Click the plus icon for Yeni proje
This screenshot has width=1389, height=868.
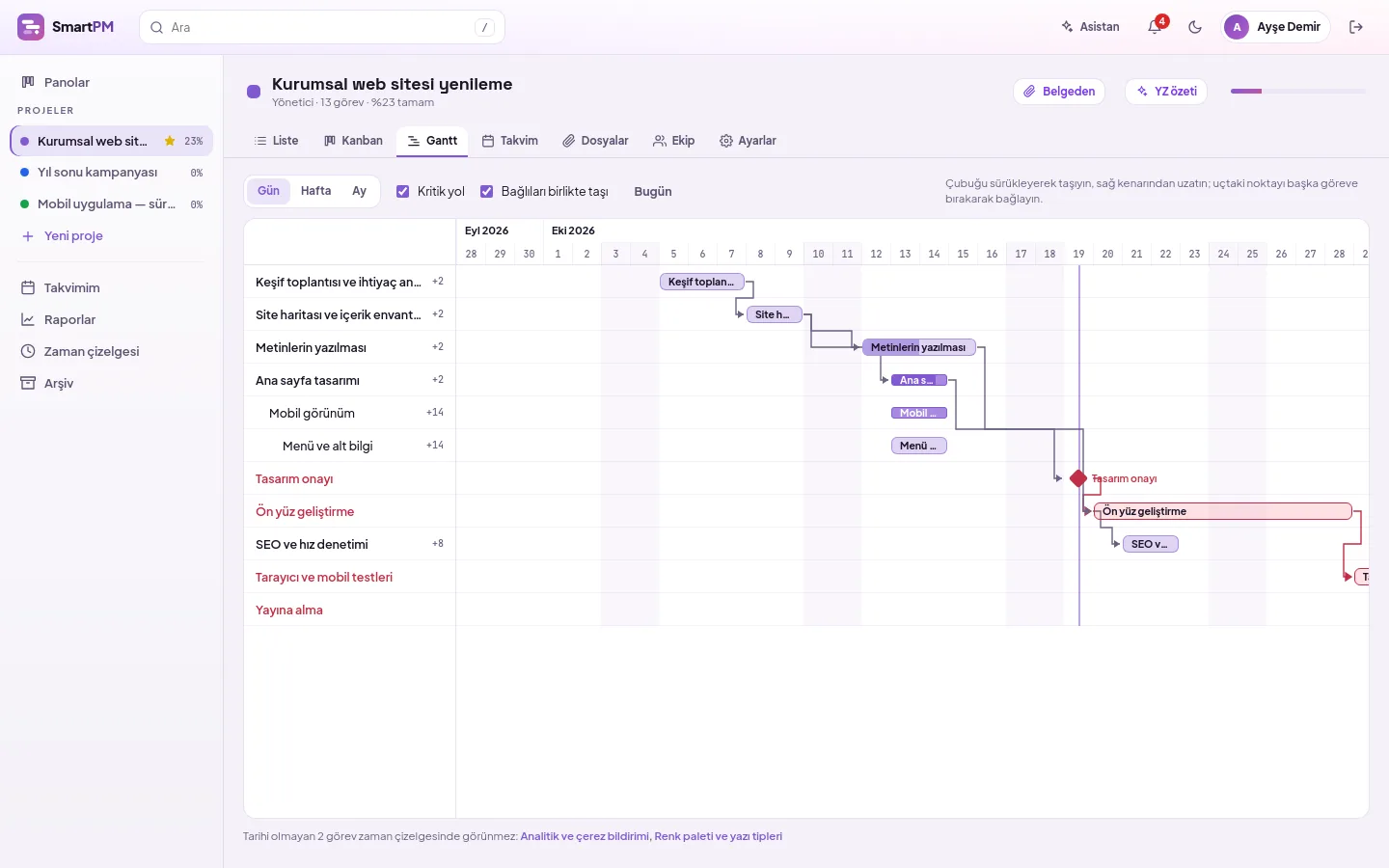(28, 236)
